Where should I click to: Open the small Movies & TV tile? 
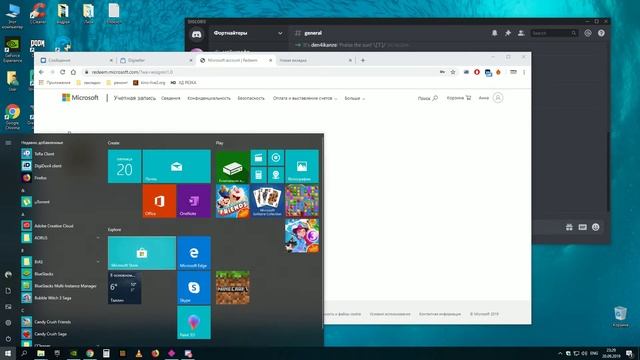point(258,158)
